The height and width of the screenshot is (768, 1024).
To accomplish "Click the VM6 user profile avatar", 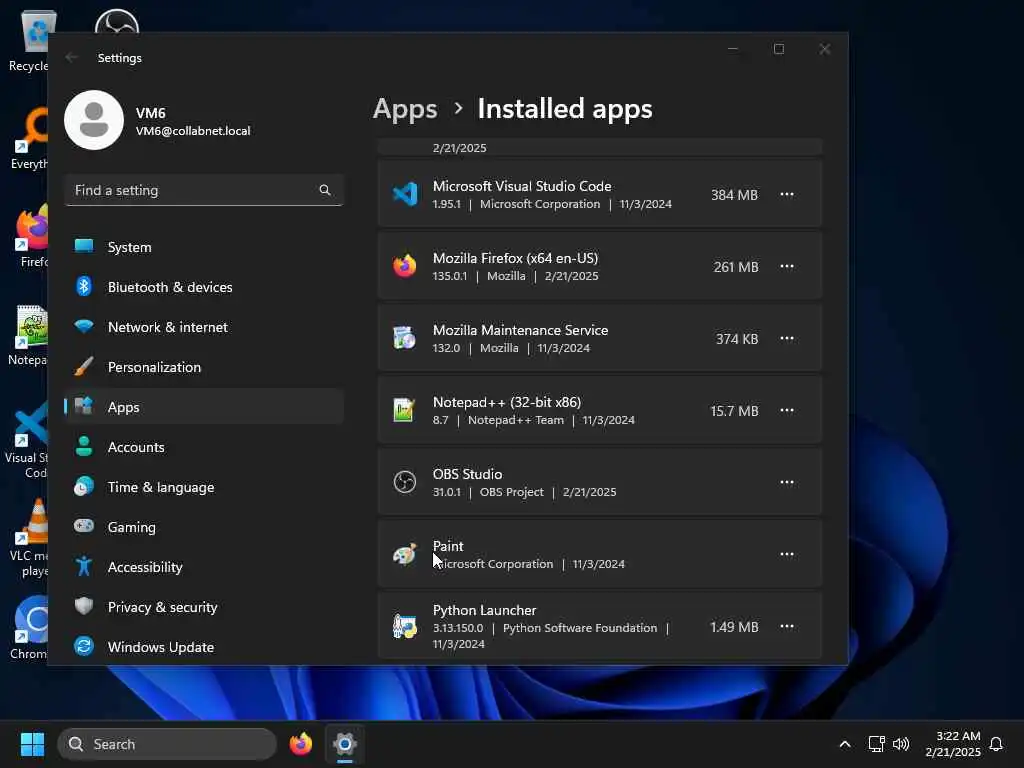I will (94, 120).
